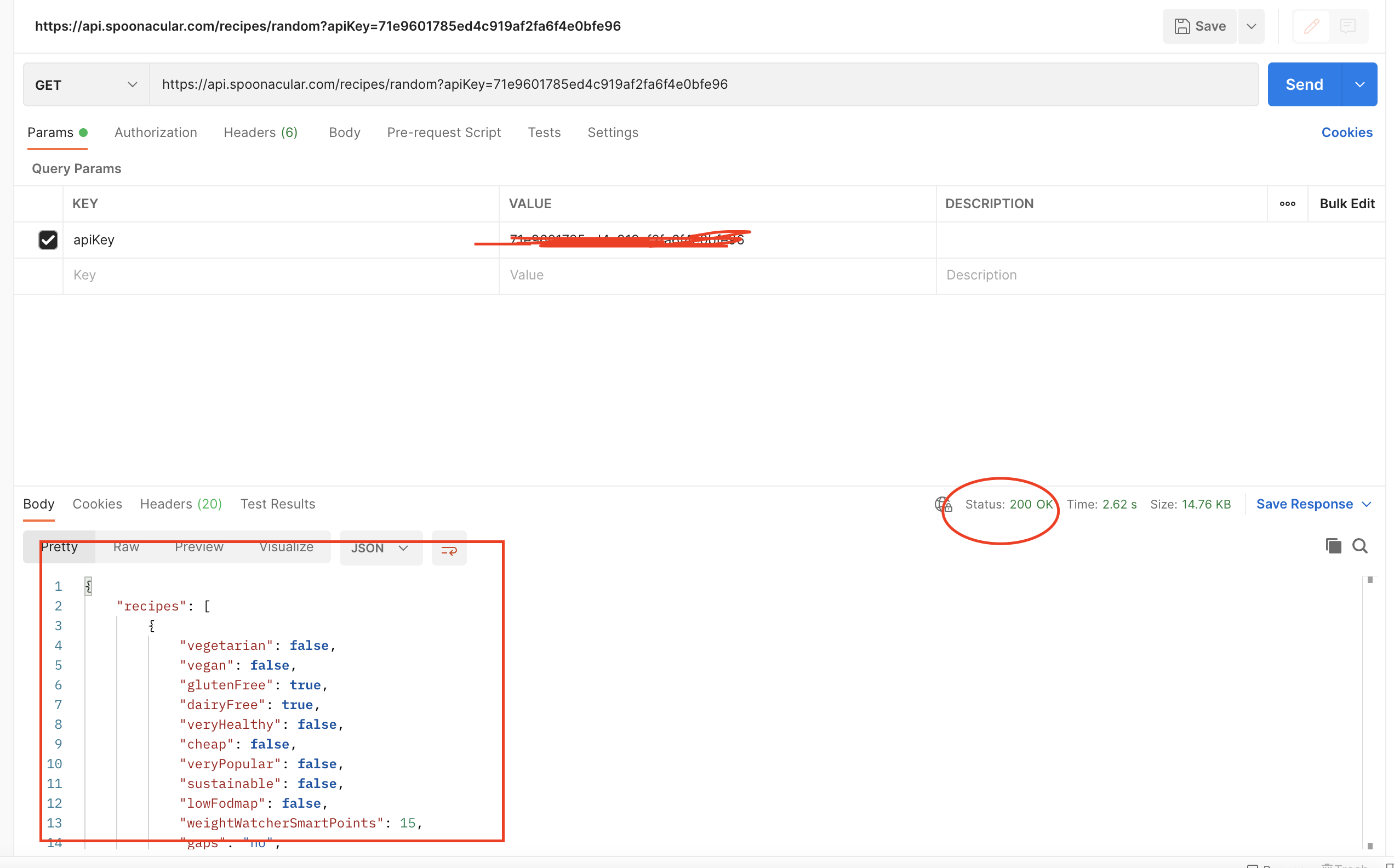Click the search response icon
Viewport: 1394px width, 868px height.
(x=1359, y=545)
